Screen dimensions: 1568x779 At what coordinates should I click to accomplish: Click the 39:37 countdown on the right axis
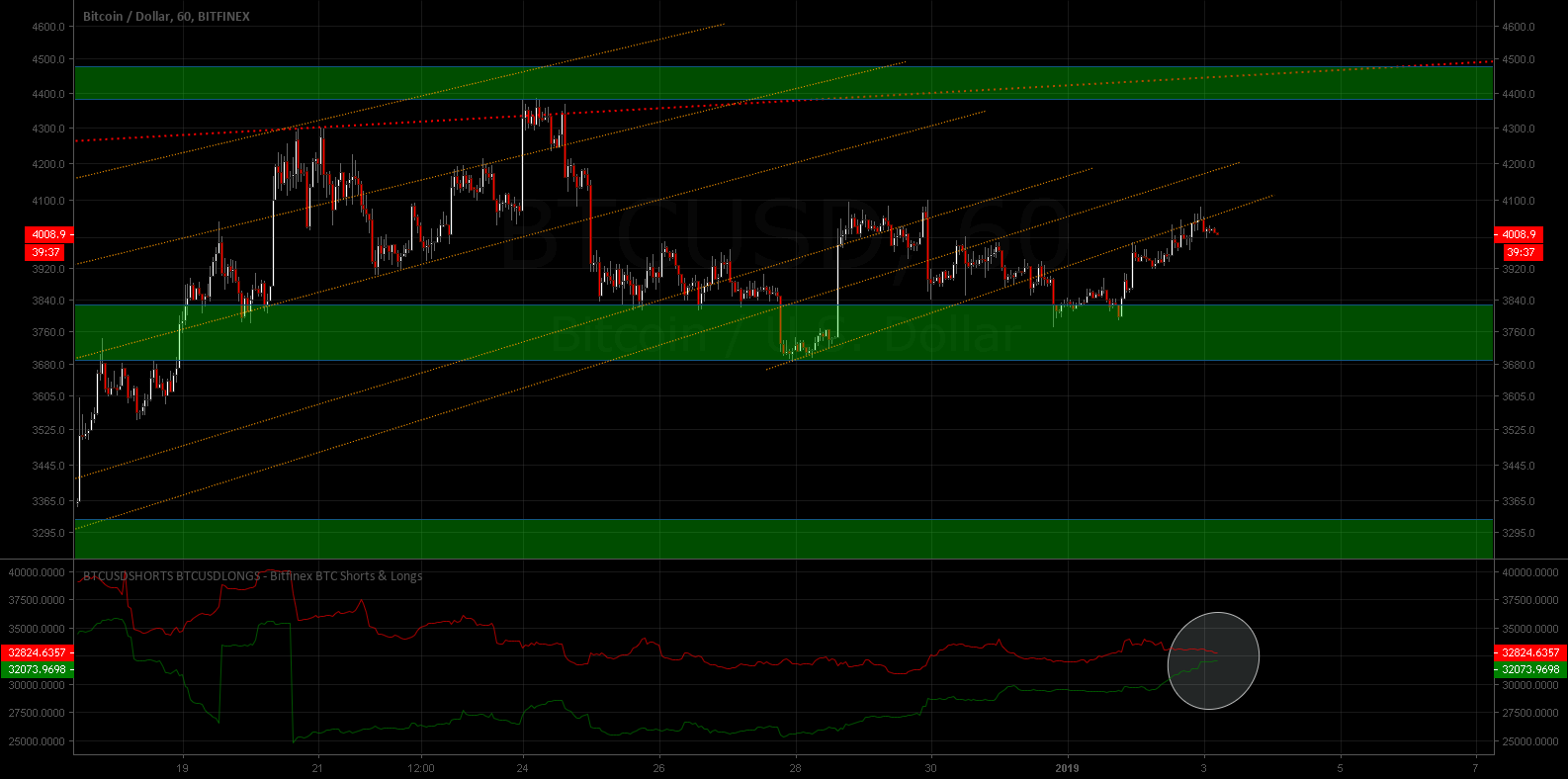coord(1521,253)
